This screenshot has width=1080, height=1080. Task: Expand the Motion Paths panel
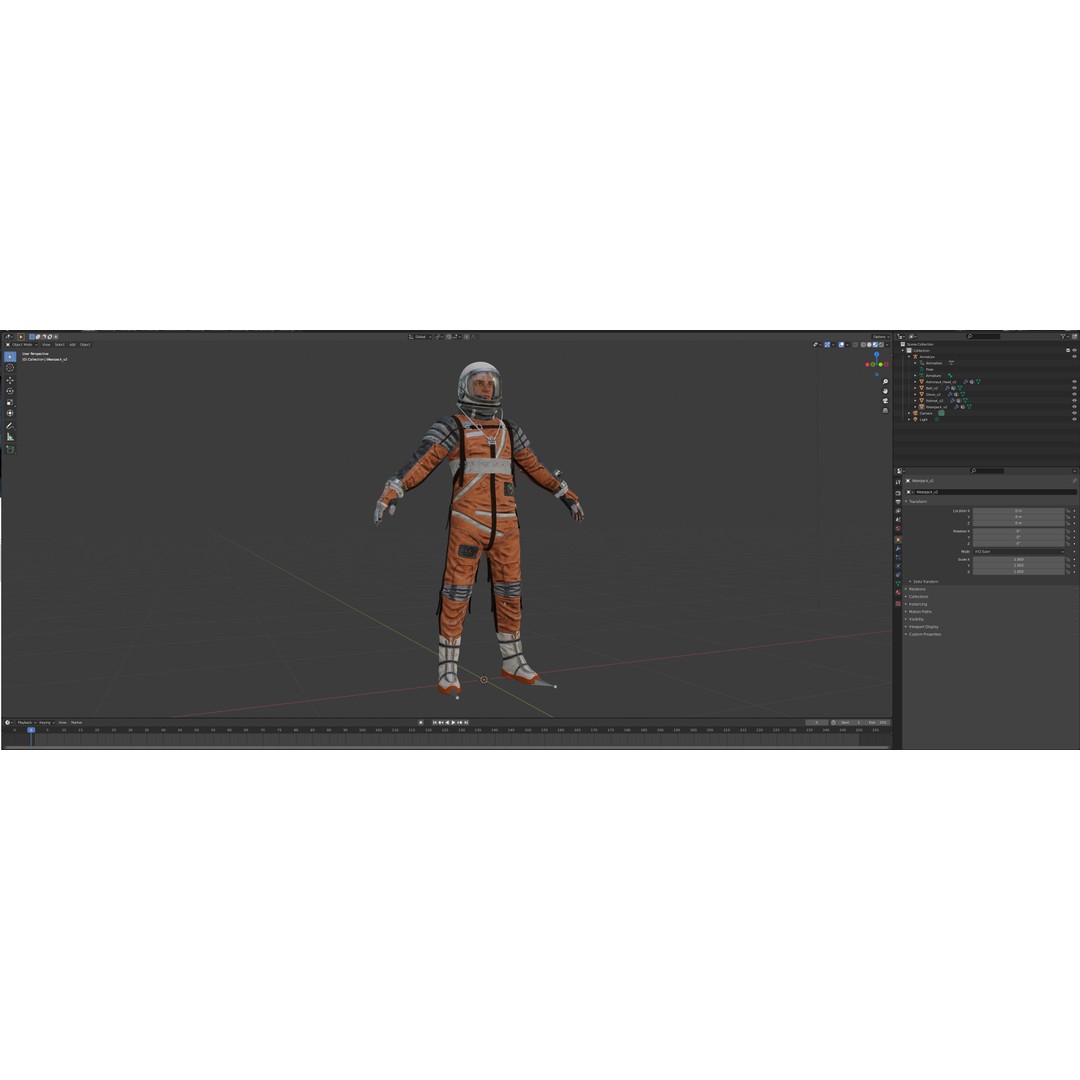click(x=919, y=612)
